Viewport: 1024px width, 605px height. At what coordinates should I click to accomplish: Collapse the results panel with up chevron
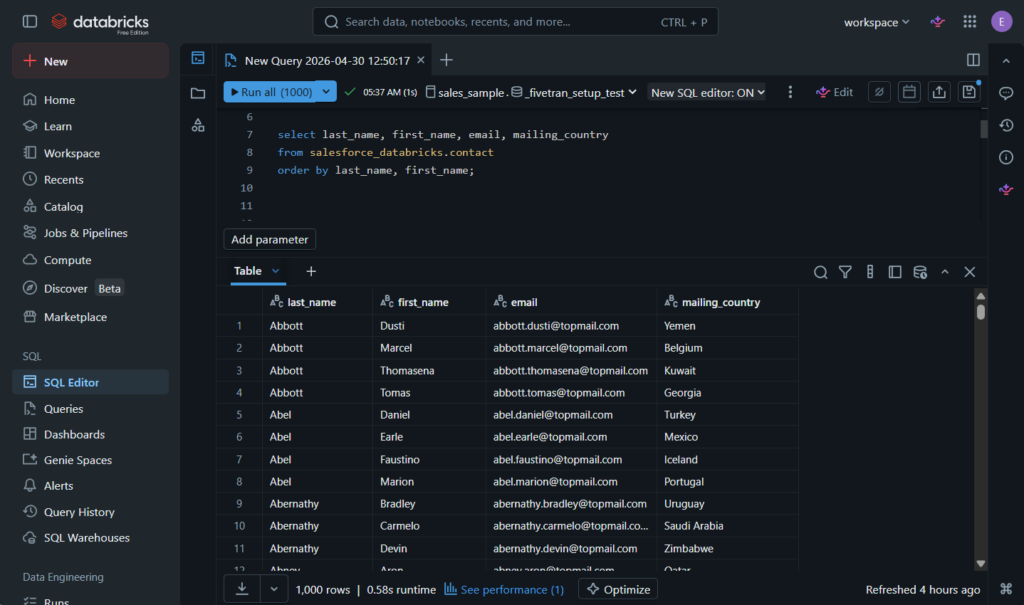[944, 272]
